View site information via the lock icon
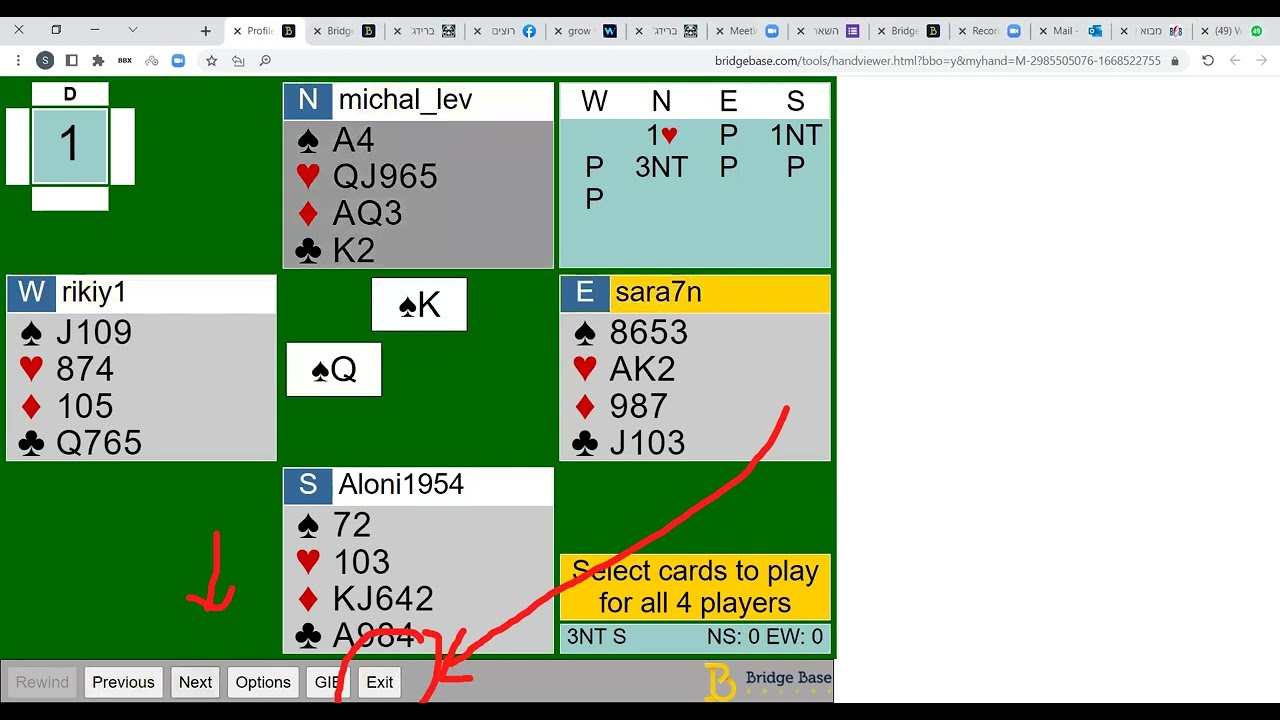 pyautogui.click(x=1175, y=61)
